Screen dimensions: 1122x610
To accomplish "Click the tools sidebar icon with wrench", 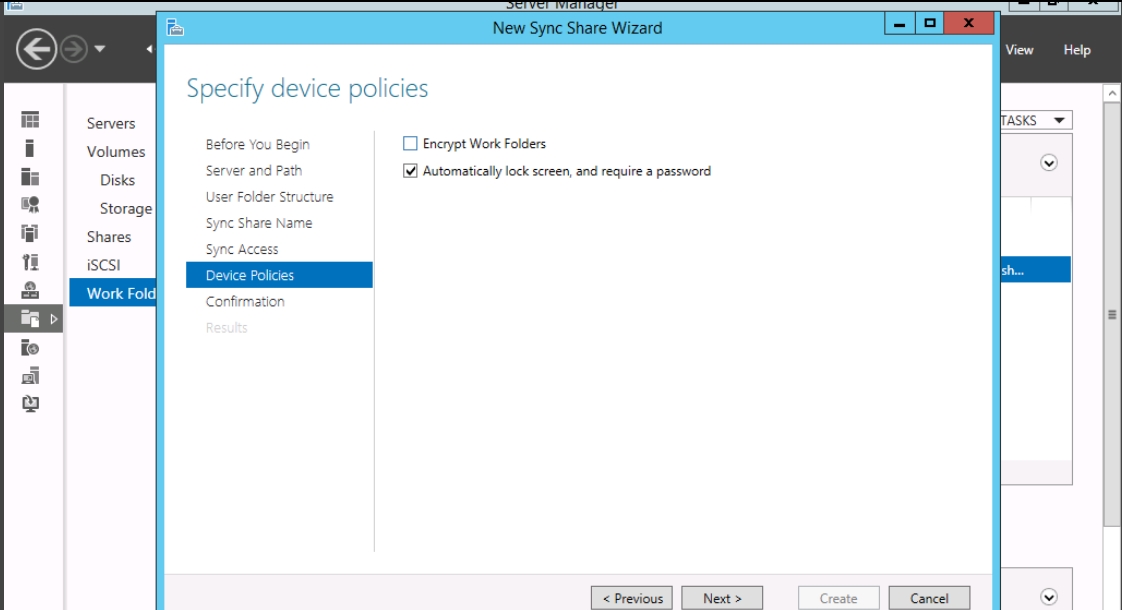I will point(30,262).
